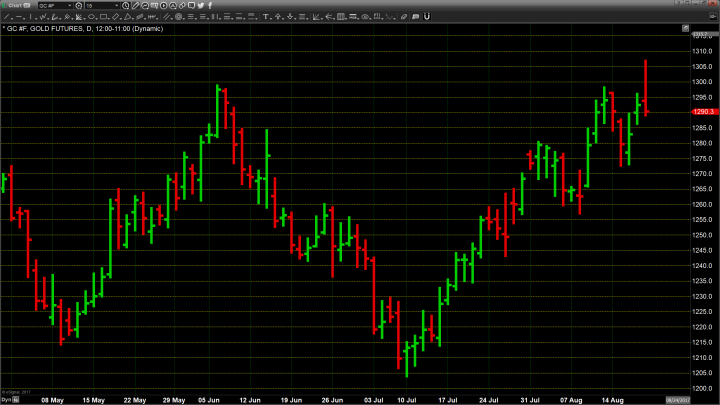Select the ellipse drawing tool
The height and width of the screenshot is (405, 720).
click(x=92, y=16)
